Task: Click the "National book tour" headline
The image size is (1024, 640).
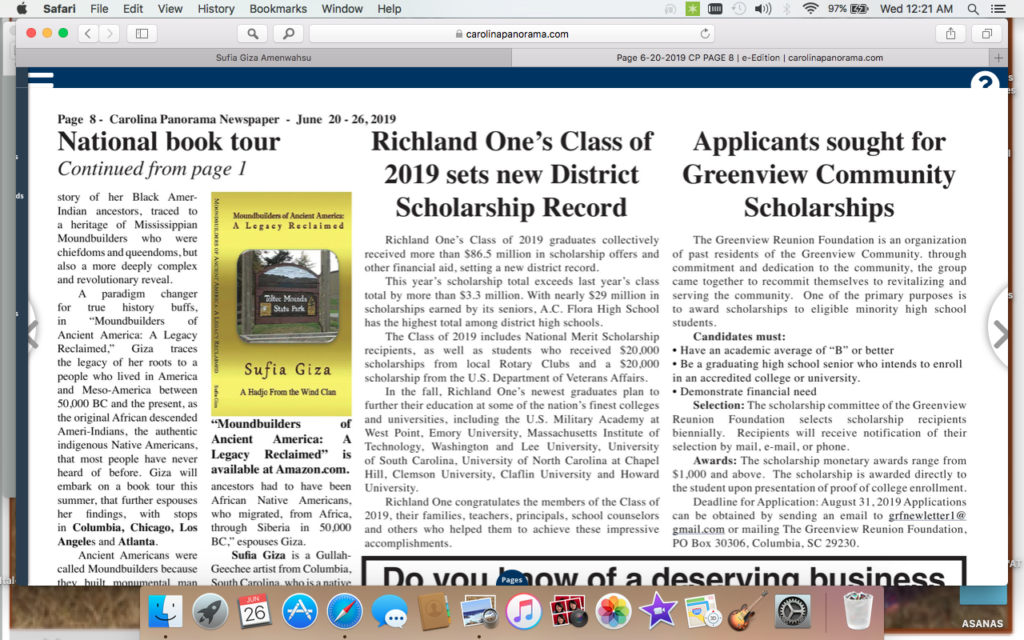Action: point(169,142)
